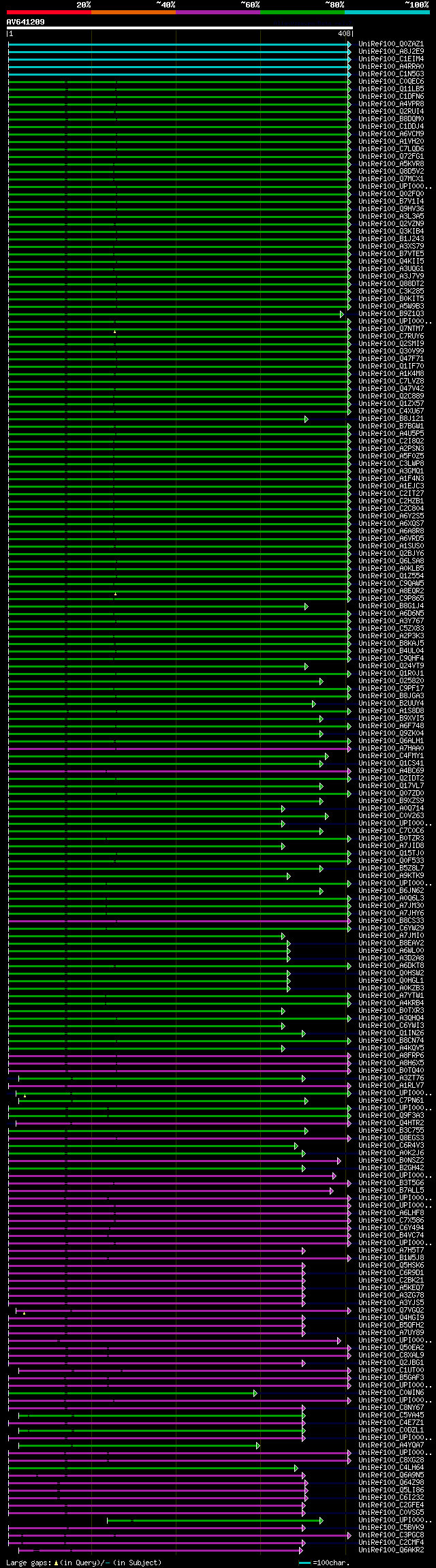
Task: Select label UniRef100_B8DQM0
Action: click(391, 119)
